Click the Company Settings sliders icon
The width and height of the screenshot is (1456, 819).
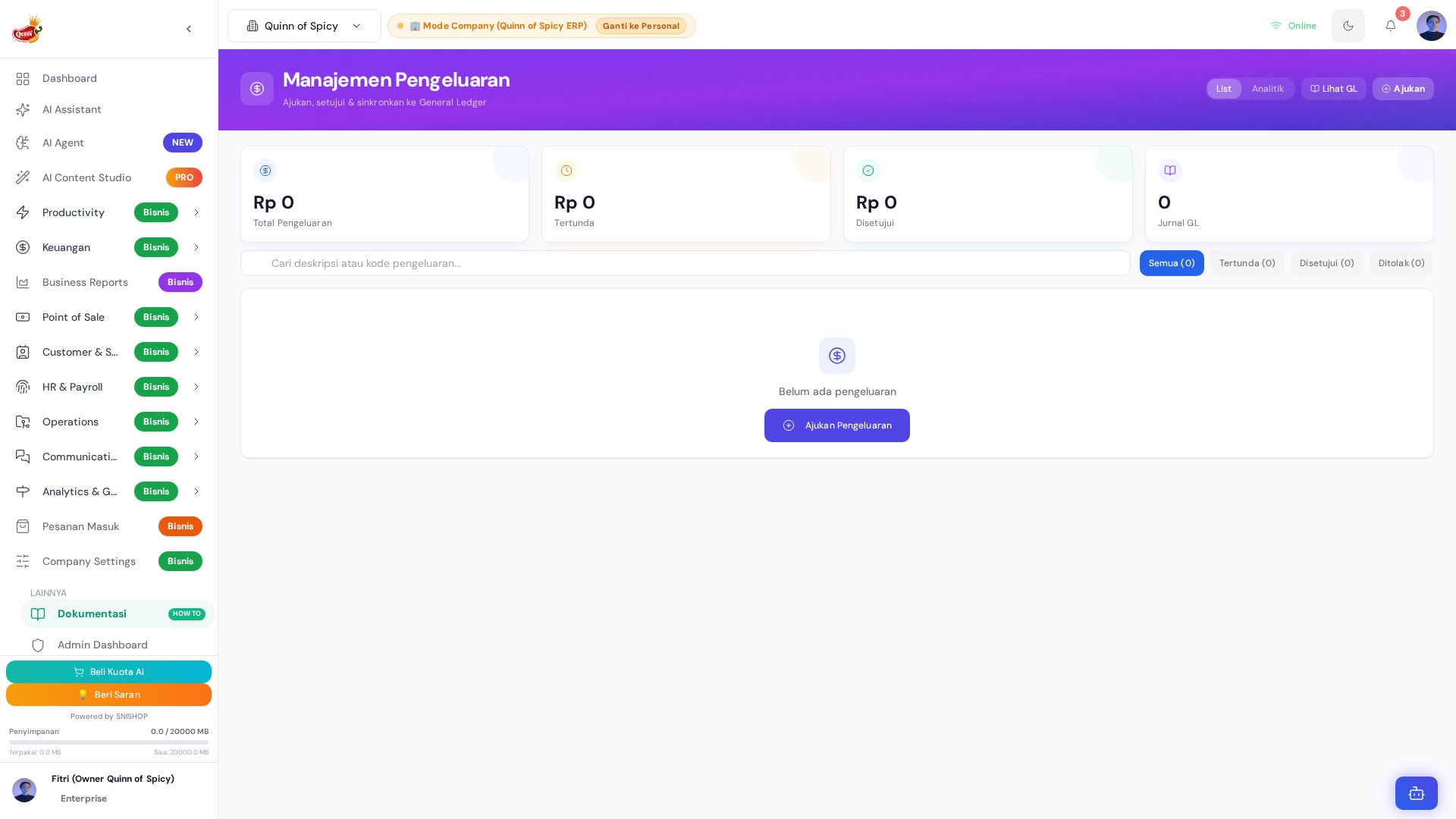pos(23,561)
